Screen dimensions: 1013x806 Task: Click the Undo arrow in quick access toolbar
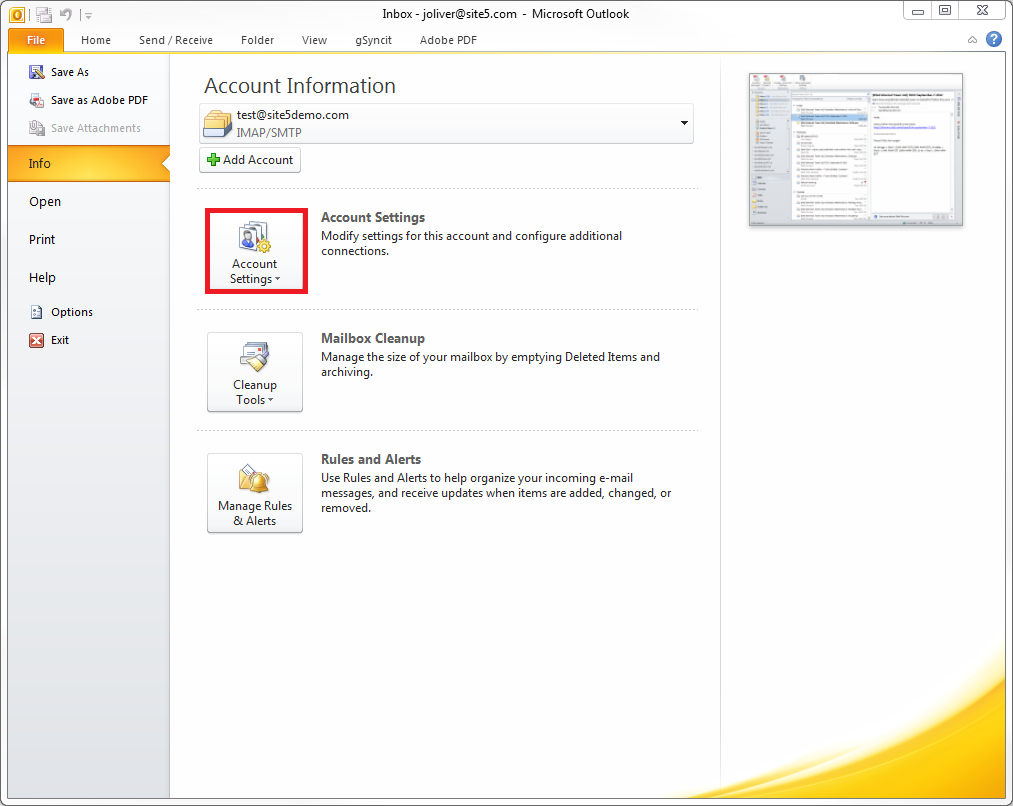[x=66, y=14]
